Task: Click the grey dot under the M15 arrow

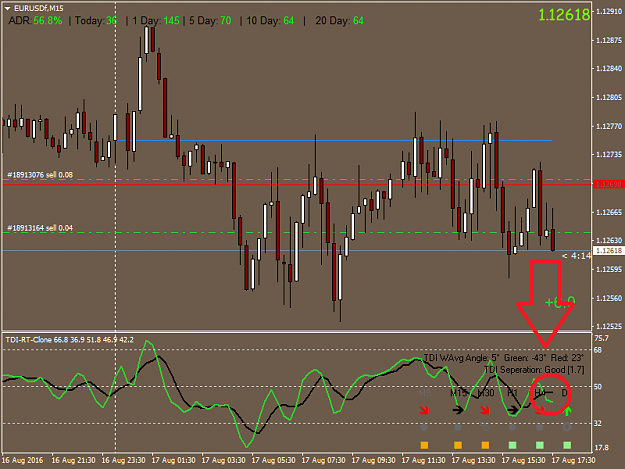Action: pyautogui.click(x=458, y=427)
